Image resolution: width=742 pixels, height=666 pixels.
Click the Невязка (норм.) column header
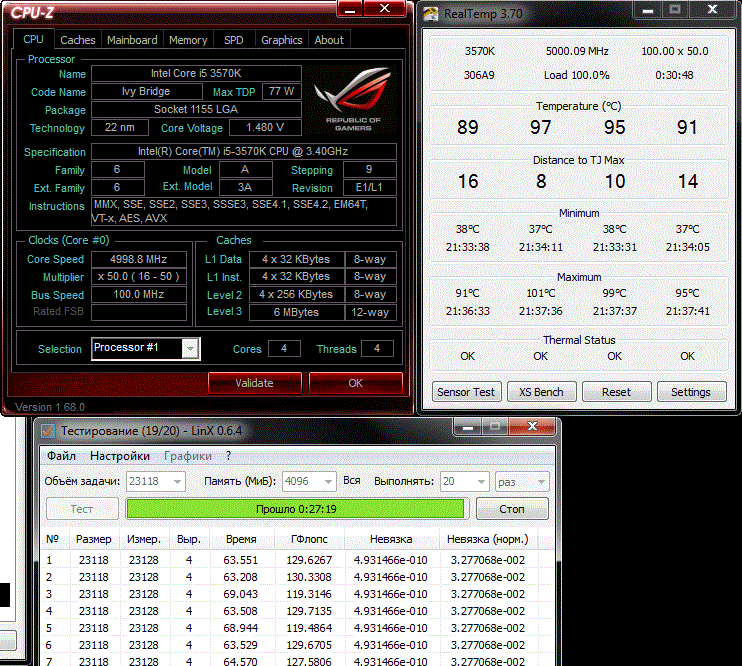(487, 539)
